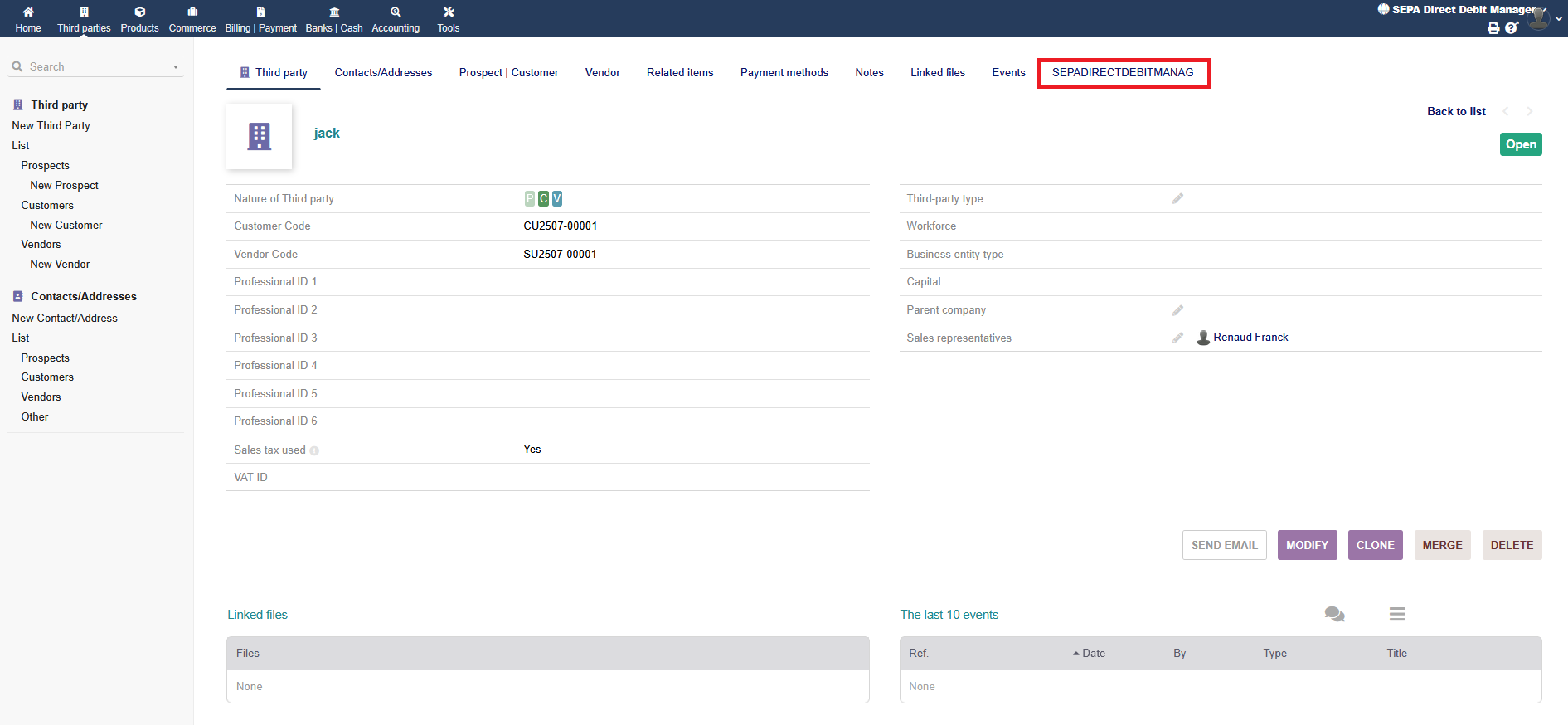1568x725 pixels.
Task: Follow the Renaud Franck link
Action: tap(1250, 338)
